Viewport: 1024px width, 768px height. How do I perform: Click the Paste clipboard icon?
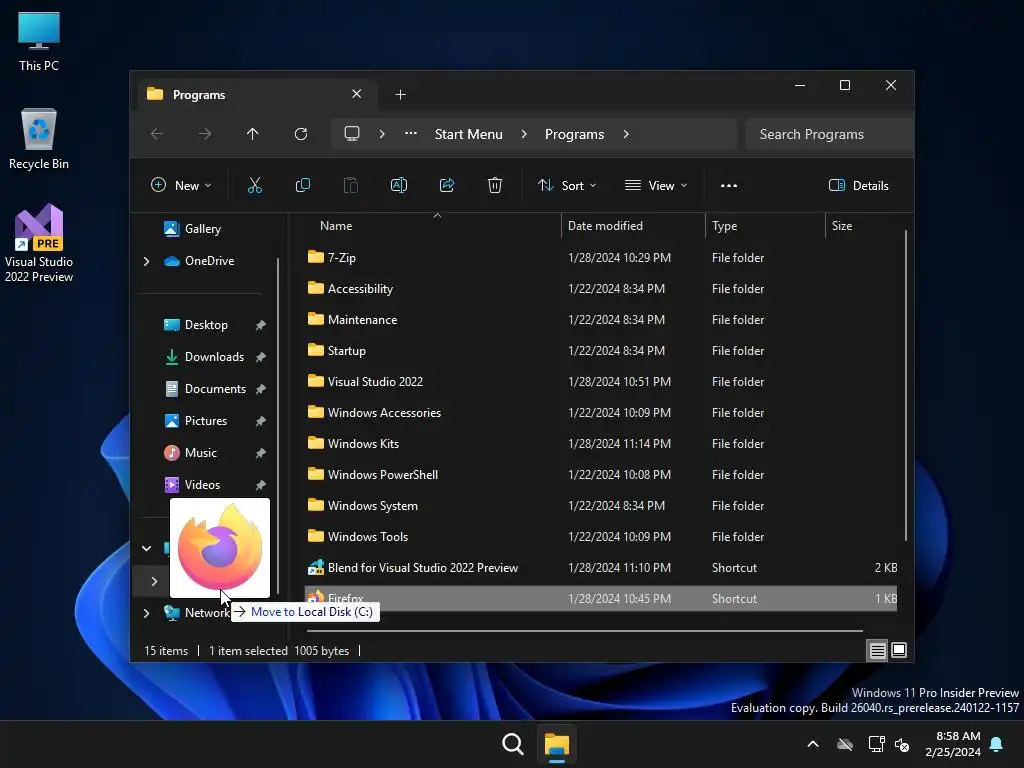[351, 185]
